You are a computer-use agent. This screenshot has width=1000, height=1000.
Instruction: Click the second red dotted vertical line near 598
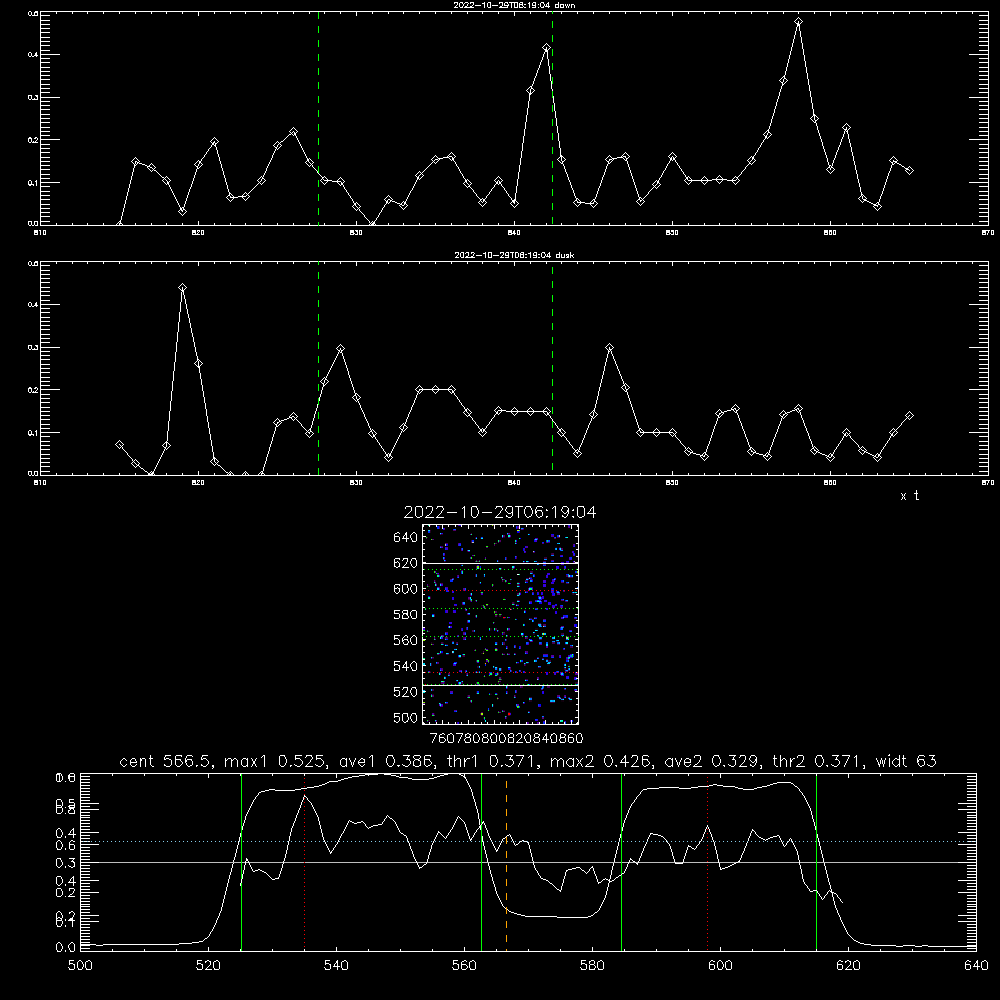click(x=708, y=861)
